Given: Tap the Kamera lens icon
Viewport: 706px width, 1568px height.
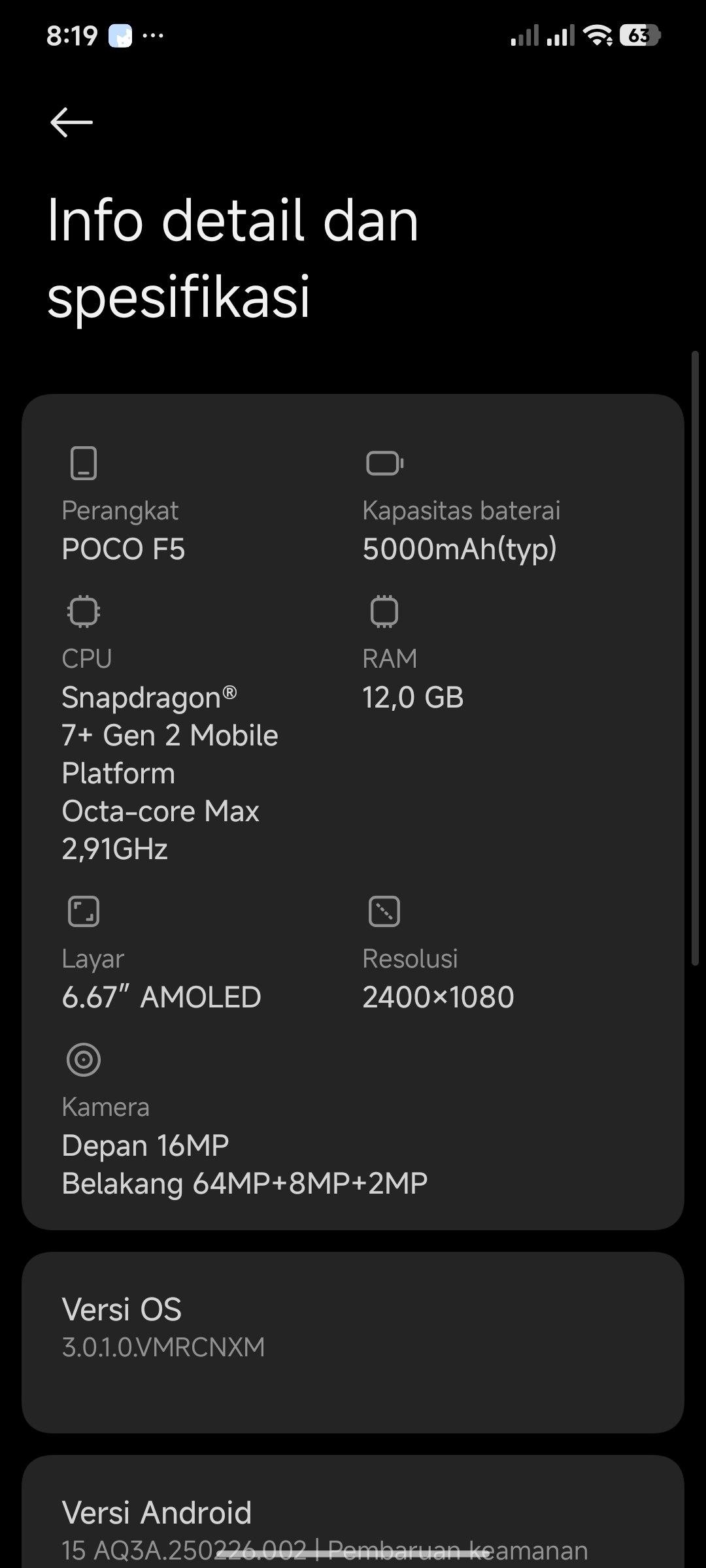Looking at the screenshot, I should 84,1060.
